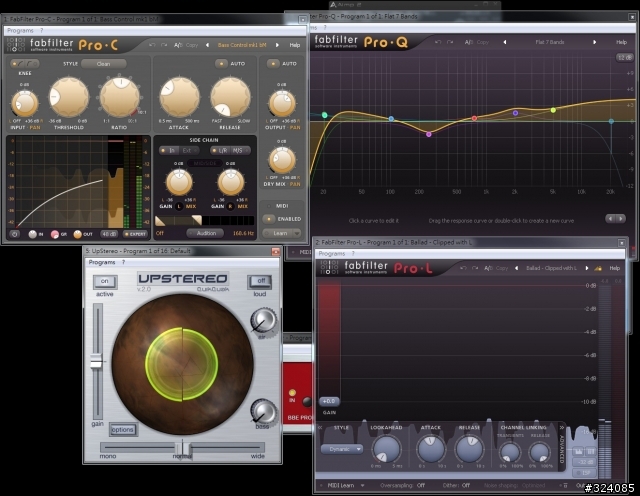This screenshot has width=640, height=496.
Task: Toggle auto release in Pro-C
Action: point(222,64)
